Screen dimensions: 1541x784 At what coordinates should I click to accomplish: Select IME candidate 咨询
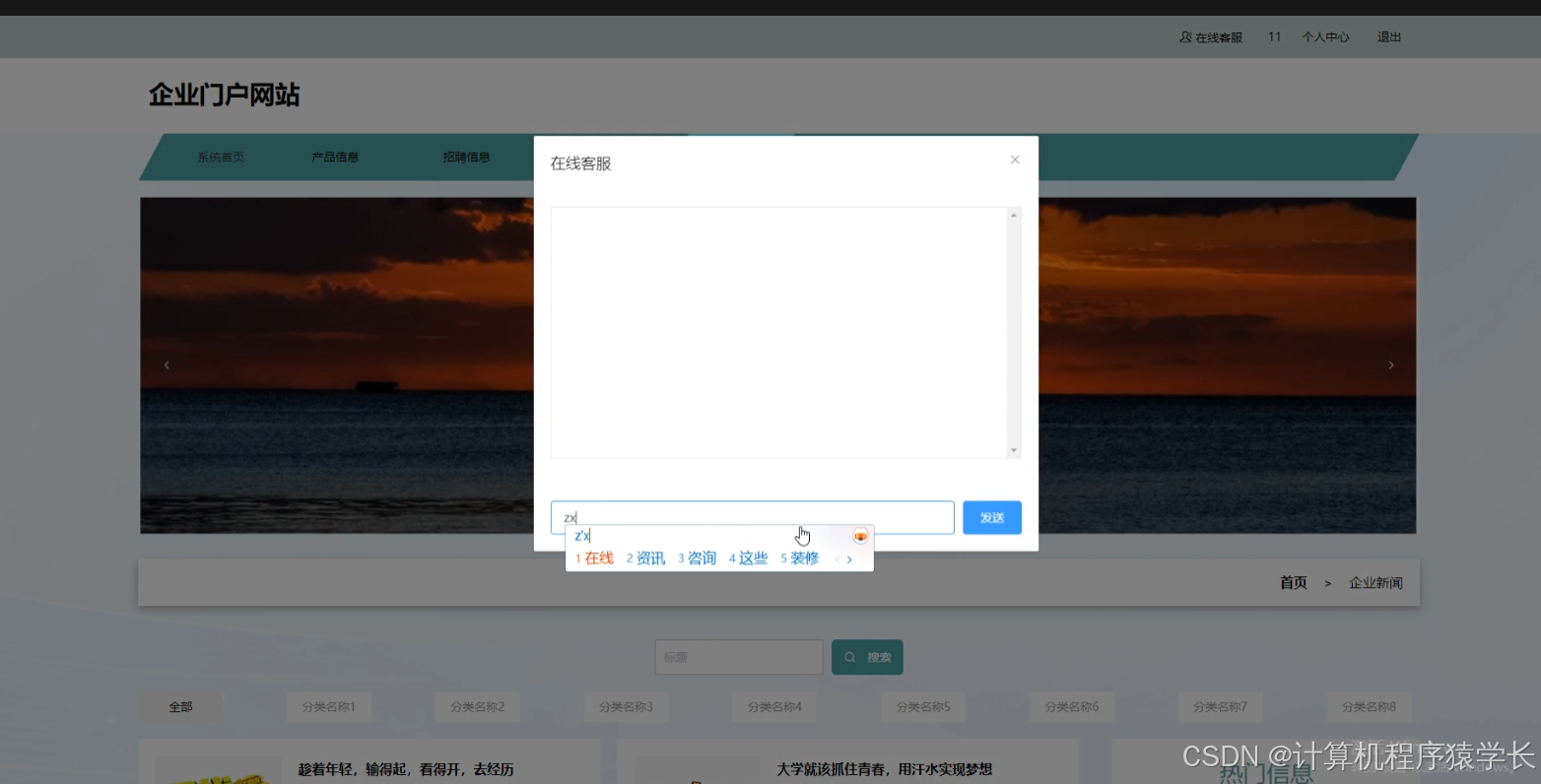pos(697,558)
